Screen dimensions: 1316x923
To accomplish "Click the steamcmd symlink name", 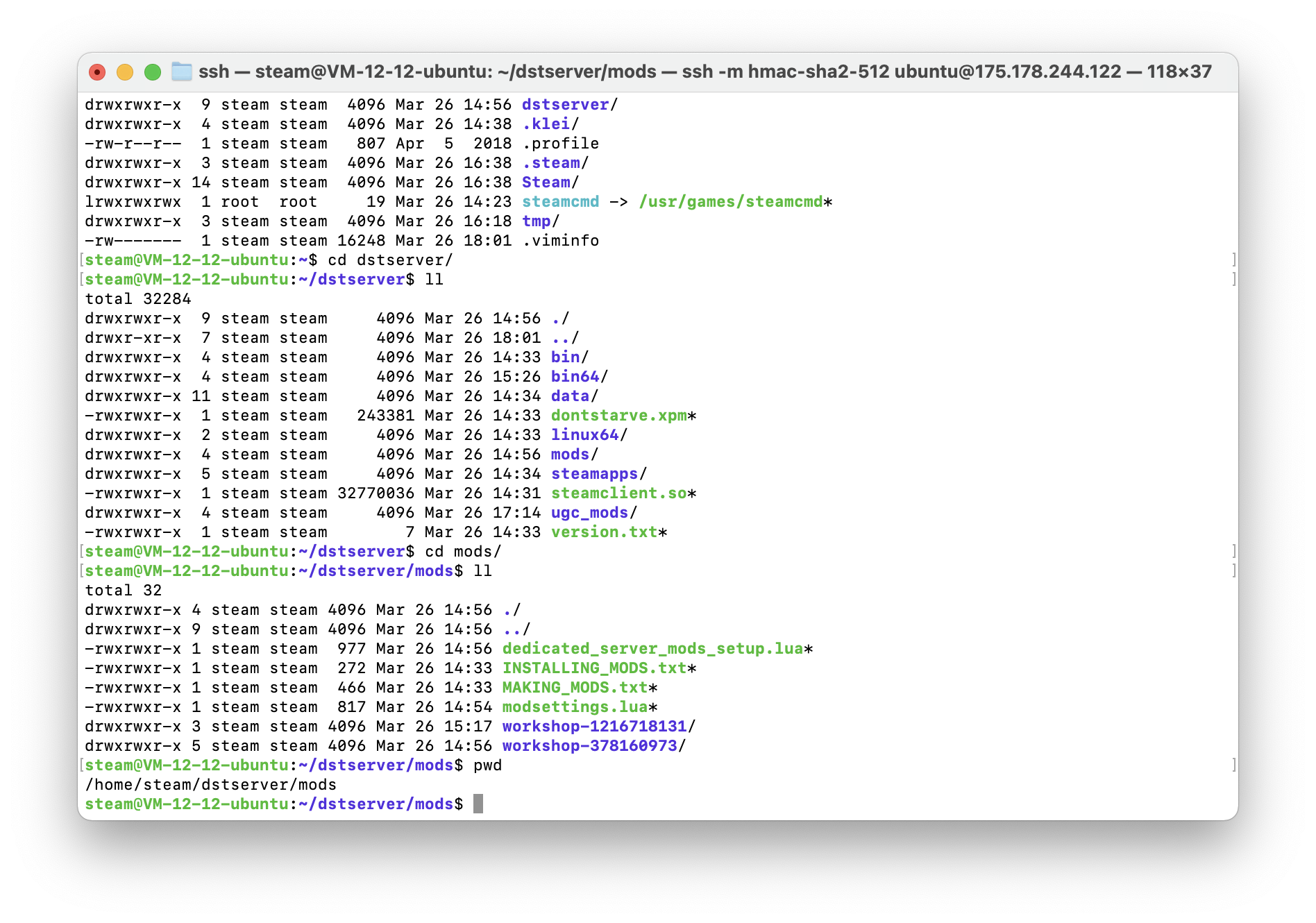I will coord(560,202).
